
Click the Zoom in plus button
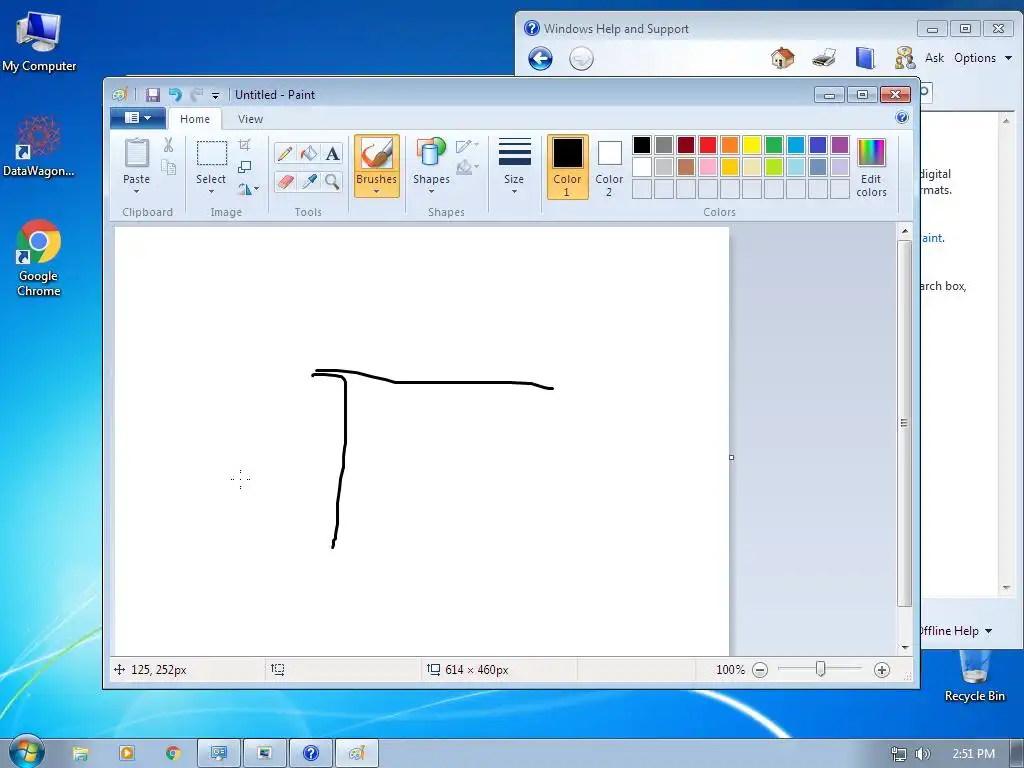(882, 669)
